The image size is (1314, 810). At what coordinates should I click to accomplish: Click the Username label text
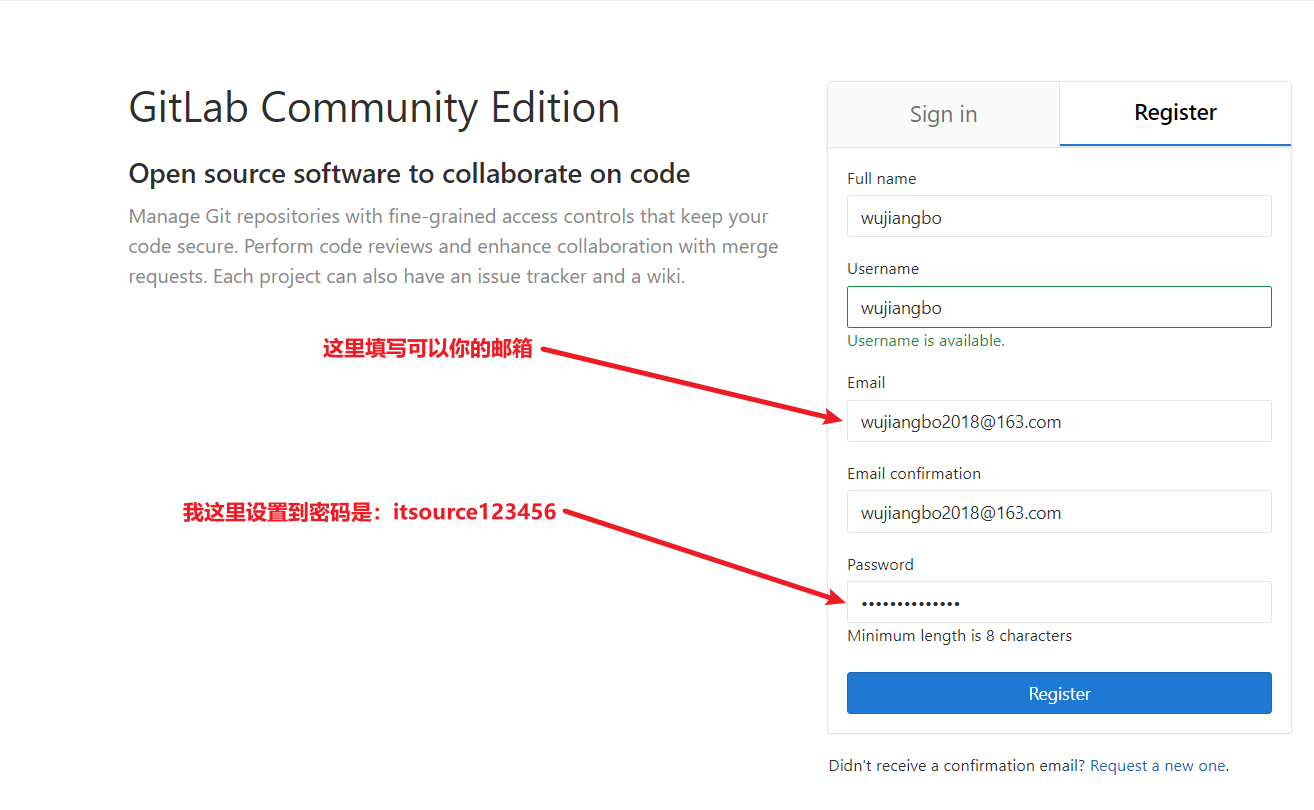pos(883,269)
